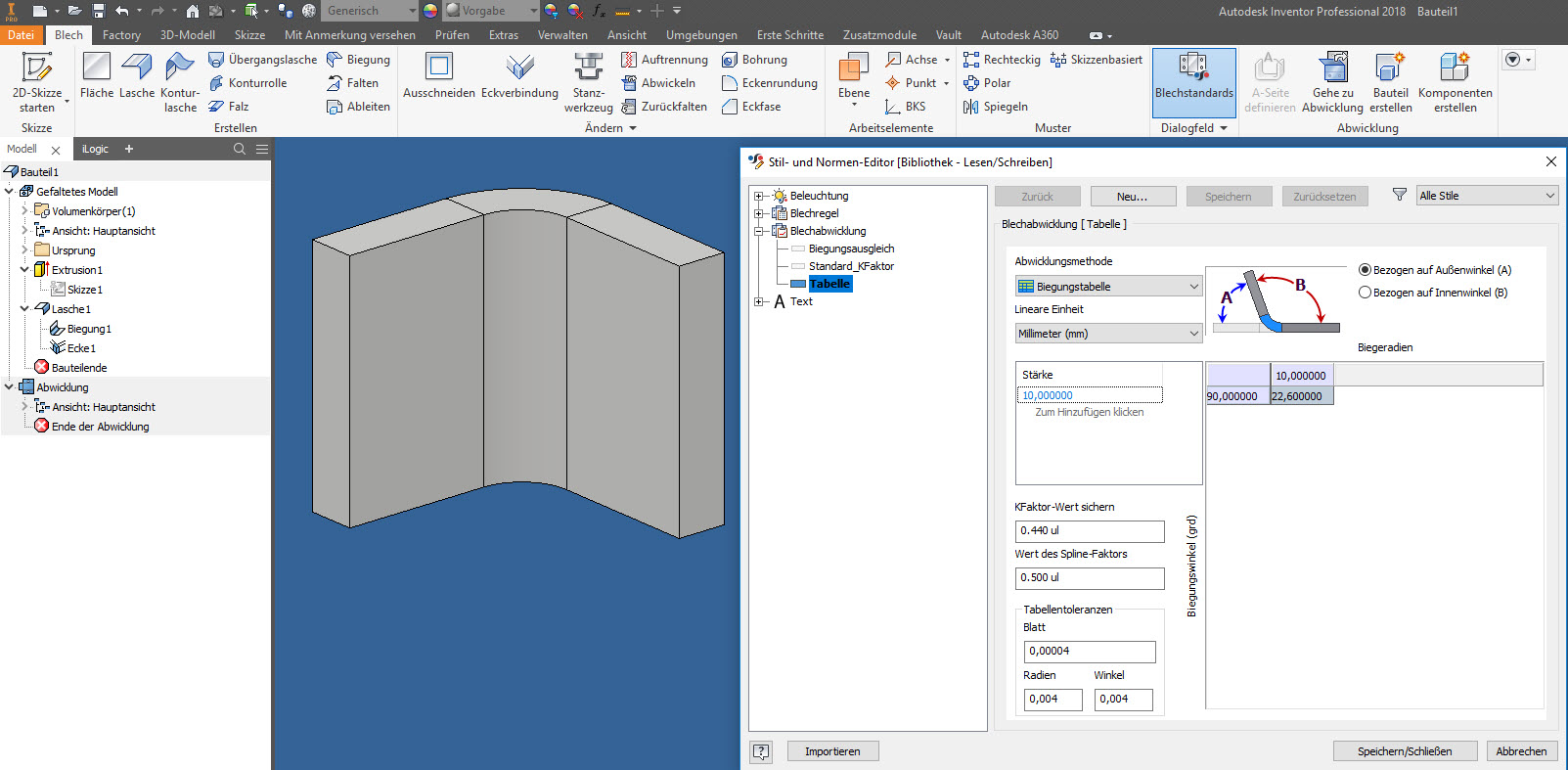The image size is (1568, 770).
Task: Open the Verwalten ribbon tab
Action: tap(562, 35)
